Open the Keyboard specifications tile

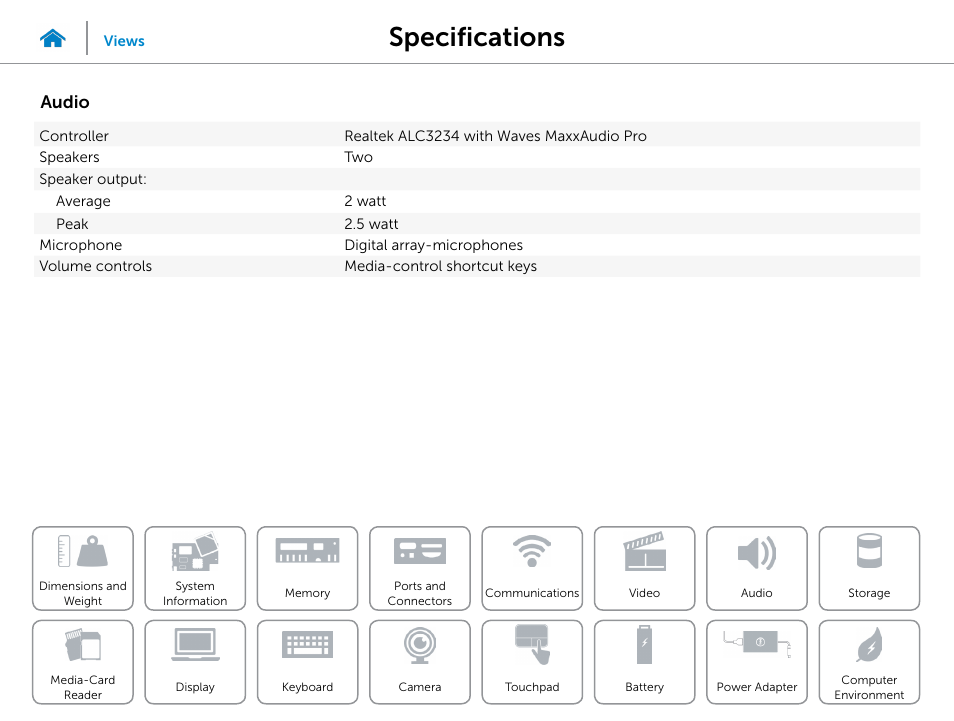click(307, 662)
